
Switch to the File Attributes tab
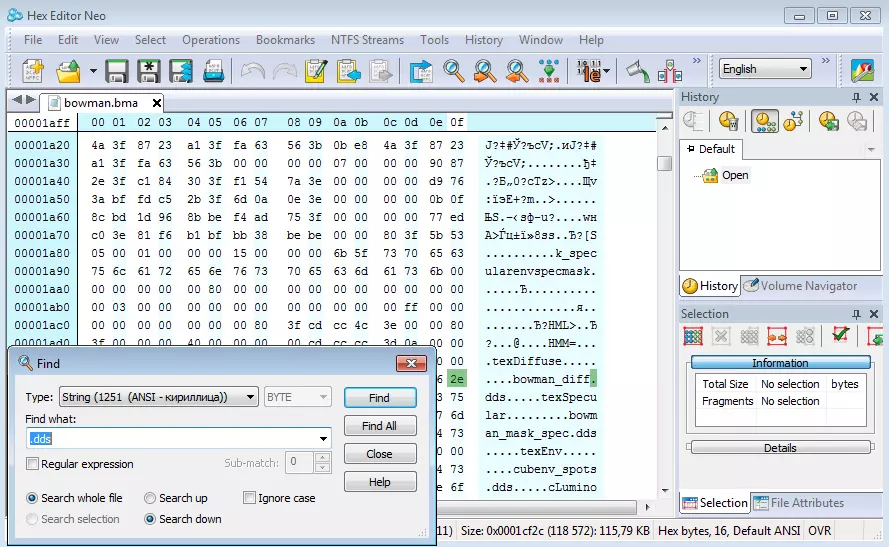799,503
